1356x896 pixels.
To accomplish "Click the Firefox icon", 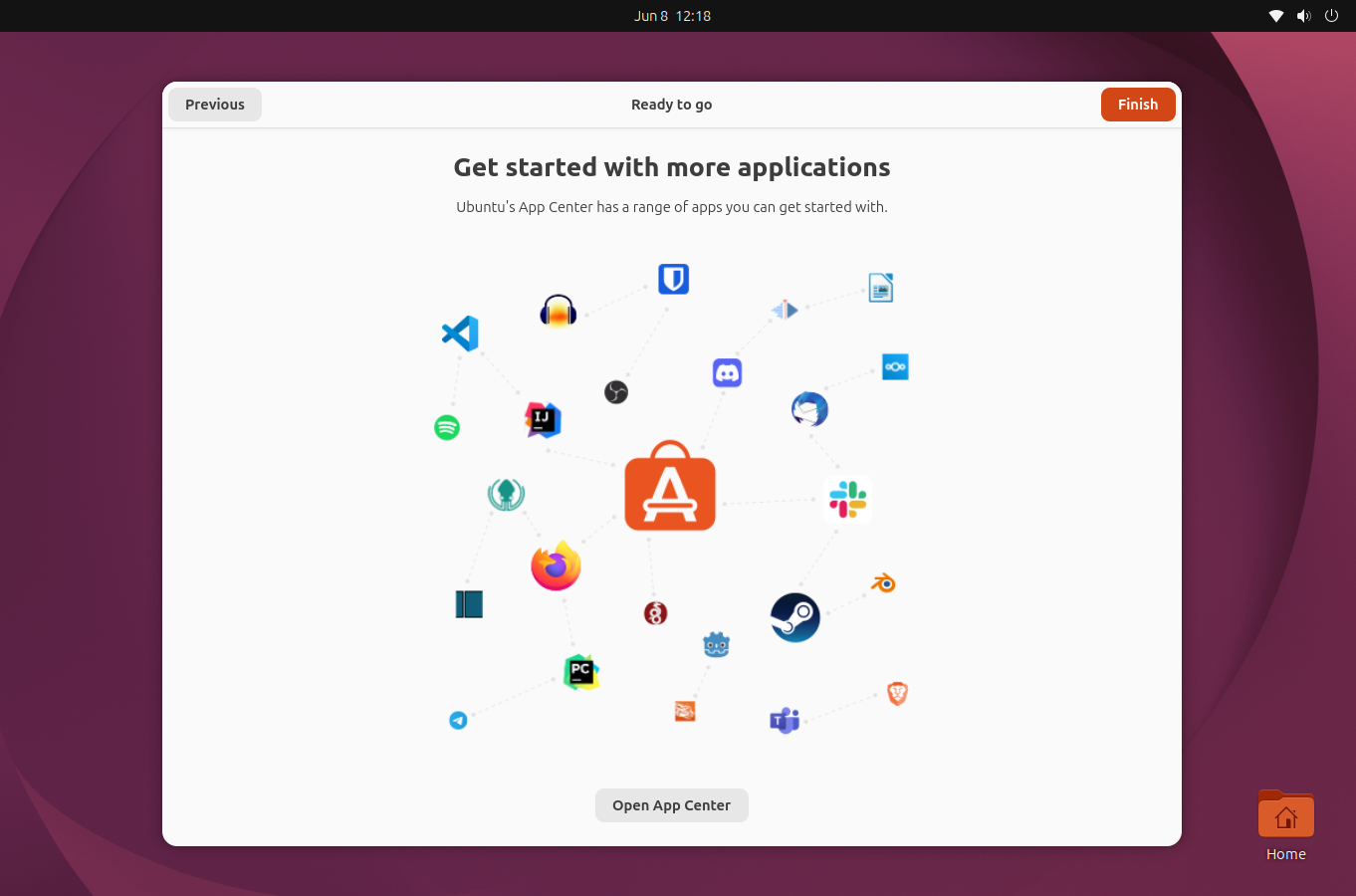I will 556,565.
